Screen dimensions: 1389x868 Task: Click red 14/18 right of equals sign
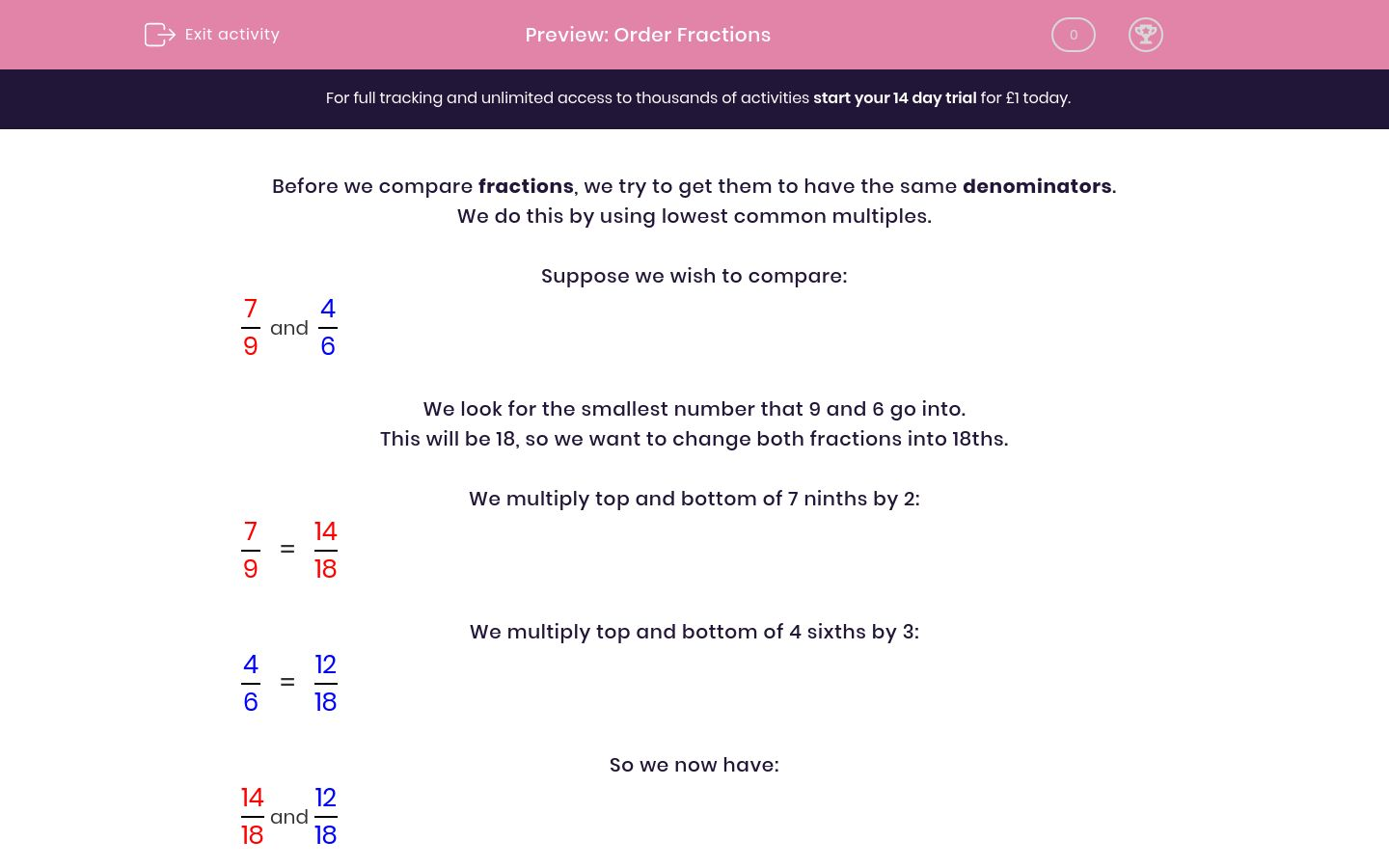click(325, 551)
